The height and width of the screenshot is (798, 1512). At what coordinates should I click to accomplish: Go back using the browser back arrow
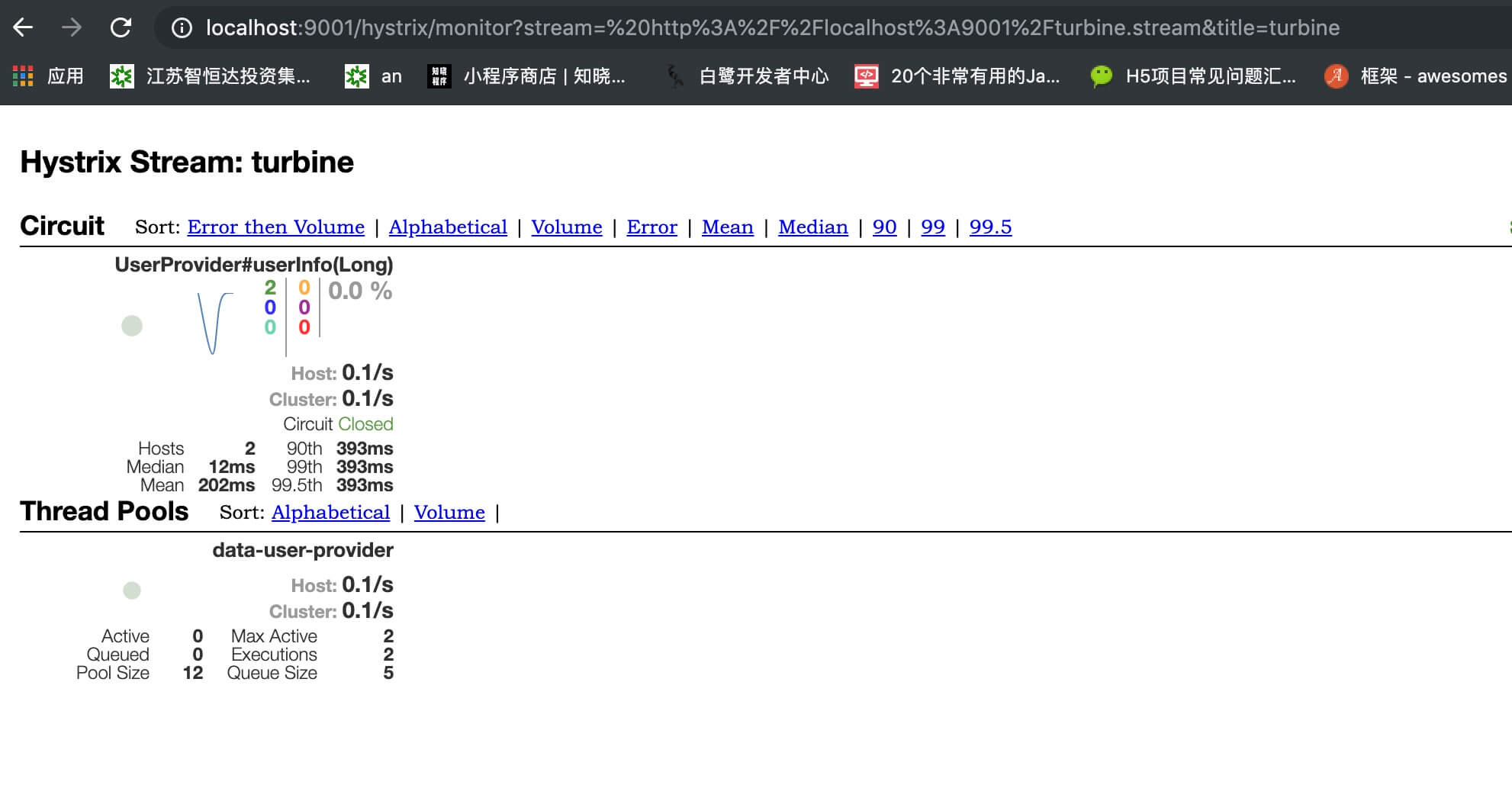[24, 28]
